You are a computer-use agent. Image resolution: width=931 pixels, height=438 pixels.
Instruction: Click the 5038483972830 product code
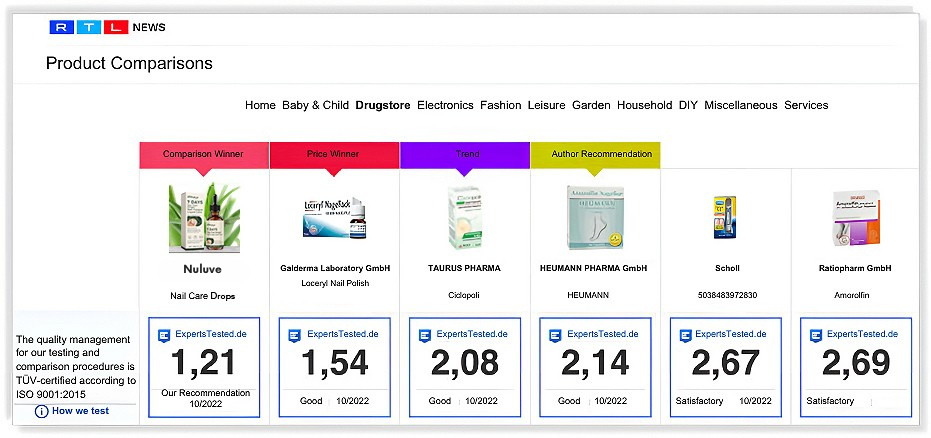[727, 295]
